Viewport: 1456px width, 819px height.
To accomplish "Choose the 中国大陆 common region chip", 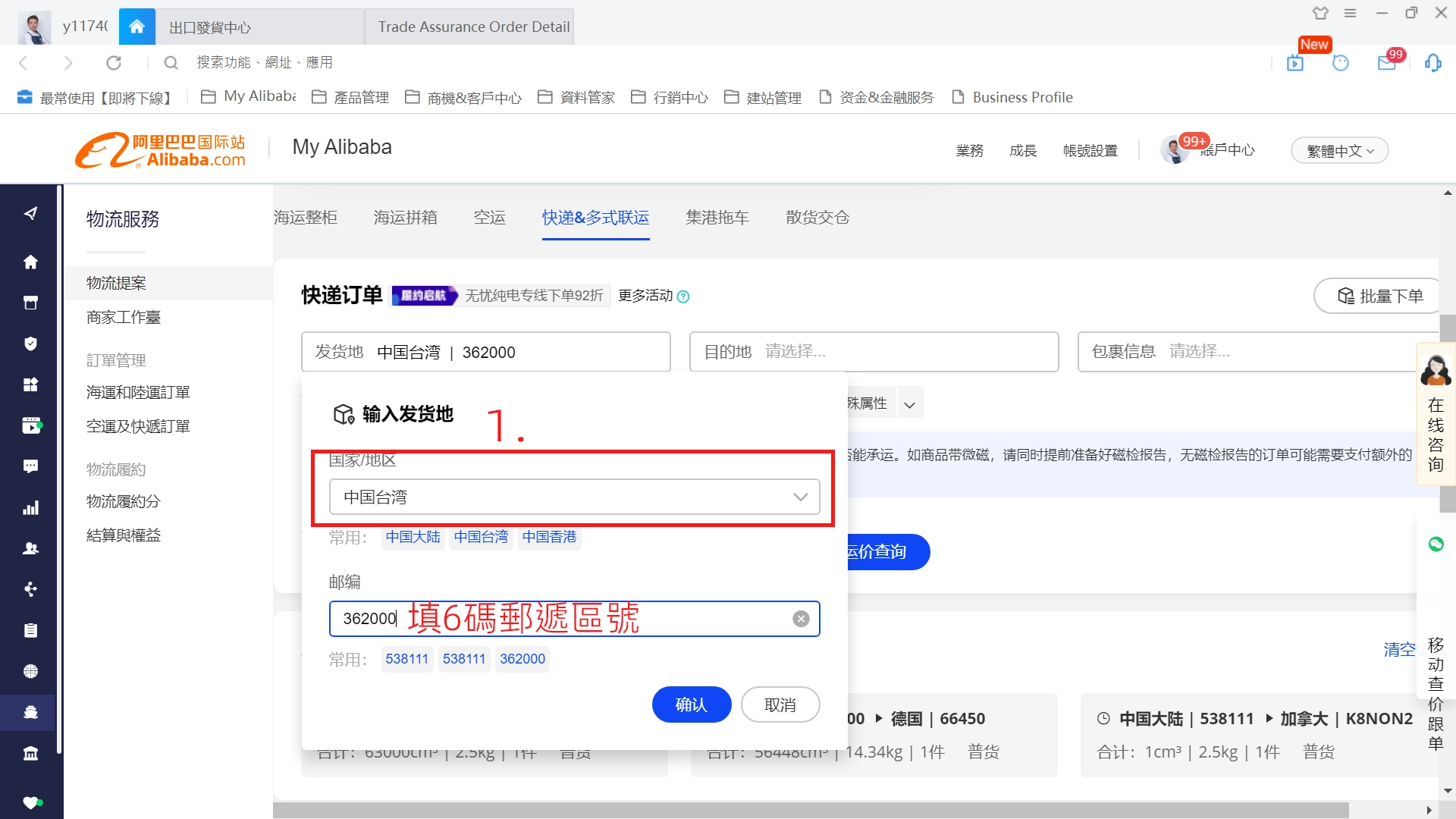I will click(413, 537).
